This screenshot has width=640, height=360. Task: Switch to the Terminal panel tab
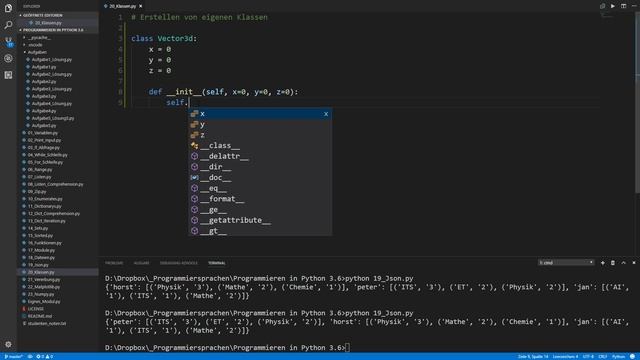pyautogui.click(x=216, y=263)
